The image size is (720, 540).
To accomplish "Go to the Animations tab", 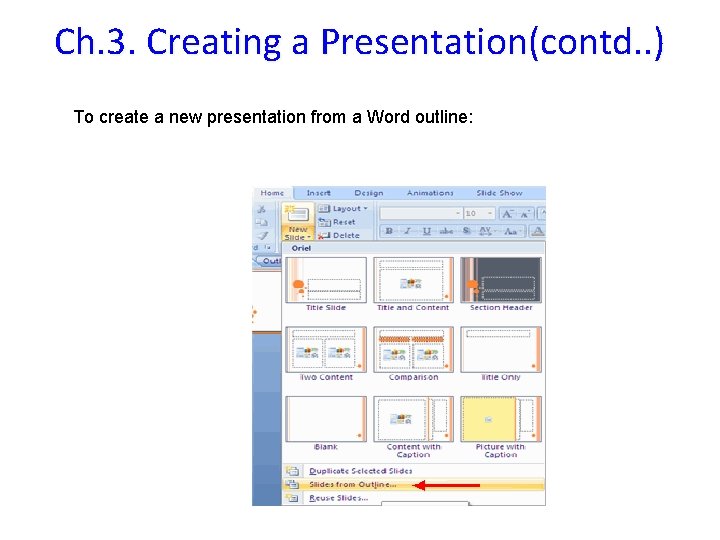I will pos(430,193).
